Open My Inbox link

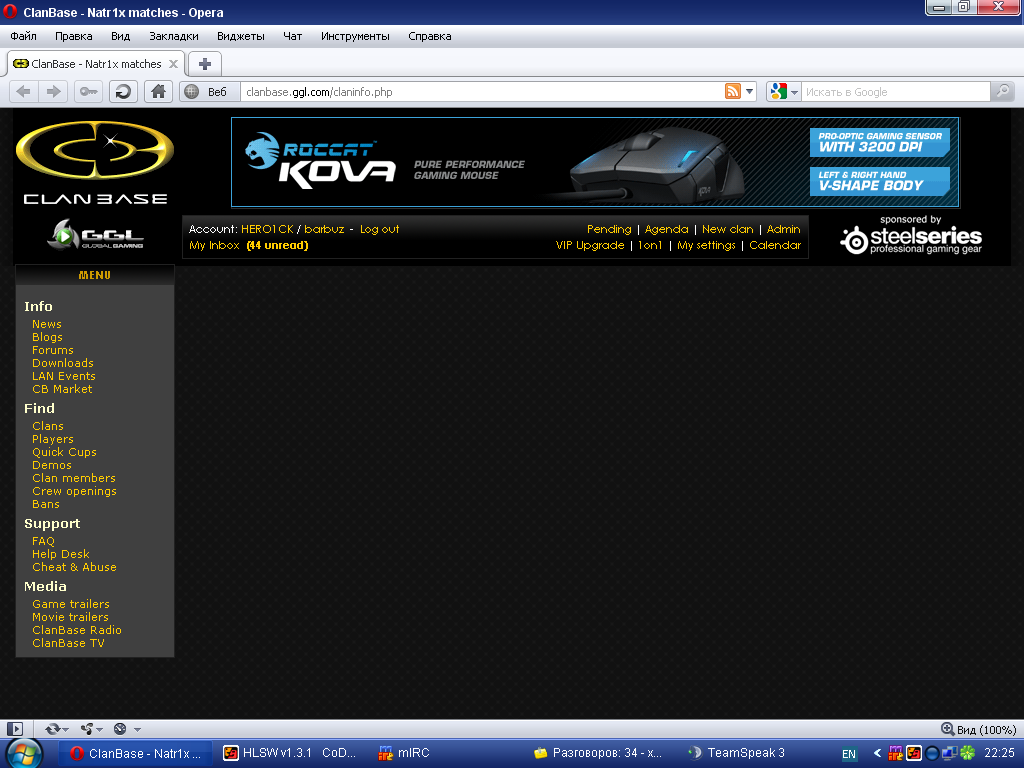pos(214,246)
